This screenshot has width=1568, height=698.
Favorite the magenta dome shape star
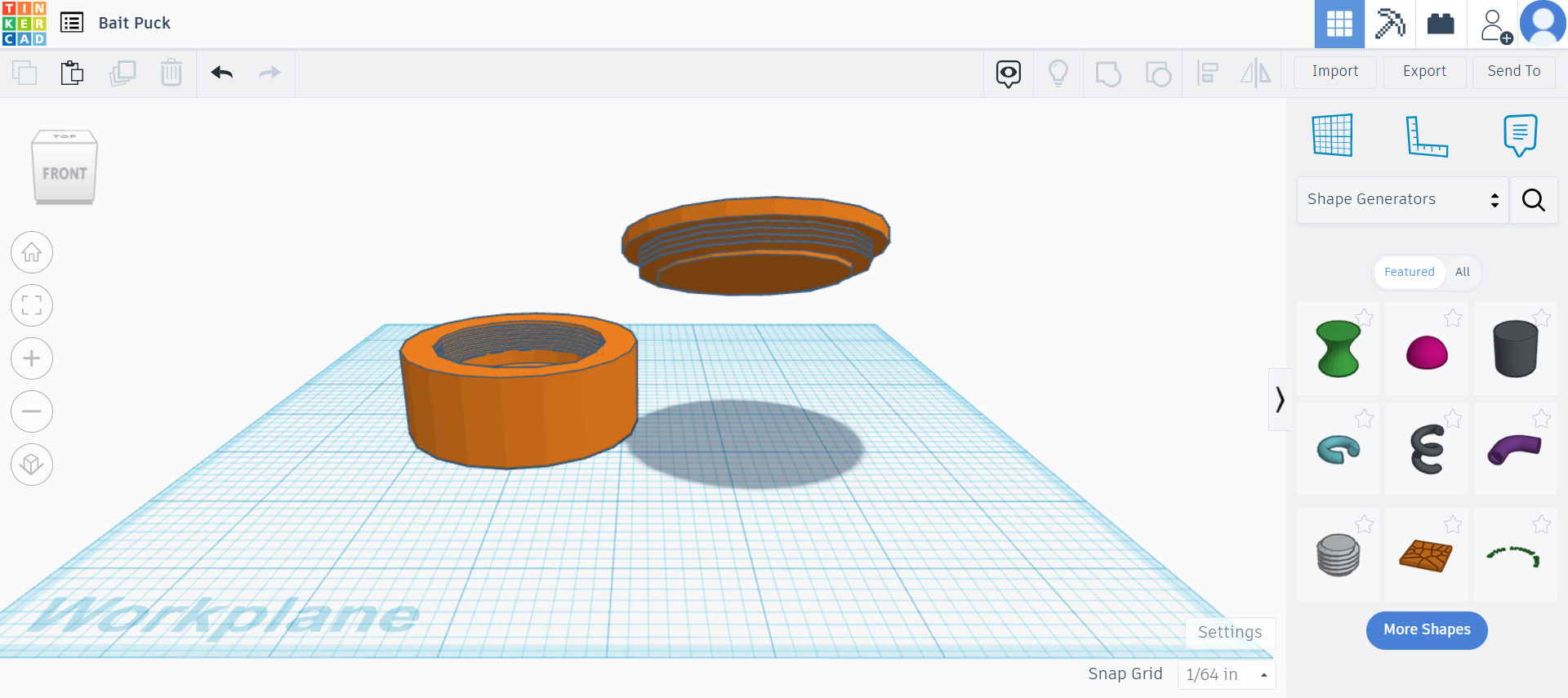[1453, 318]
